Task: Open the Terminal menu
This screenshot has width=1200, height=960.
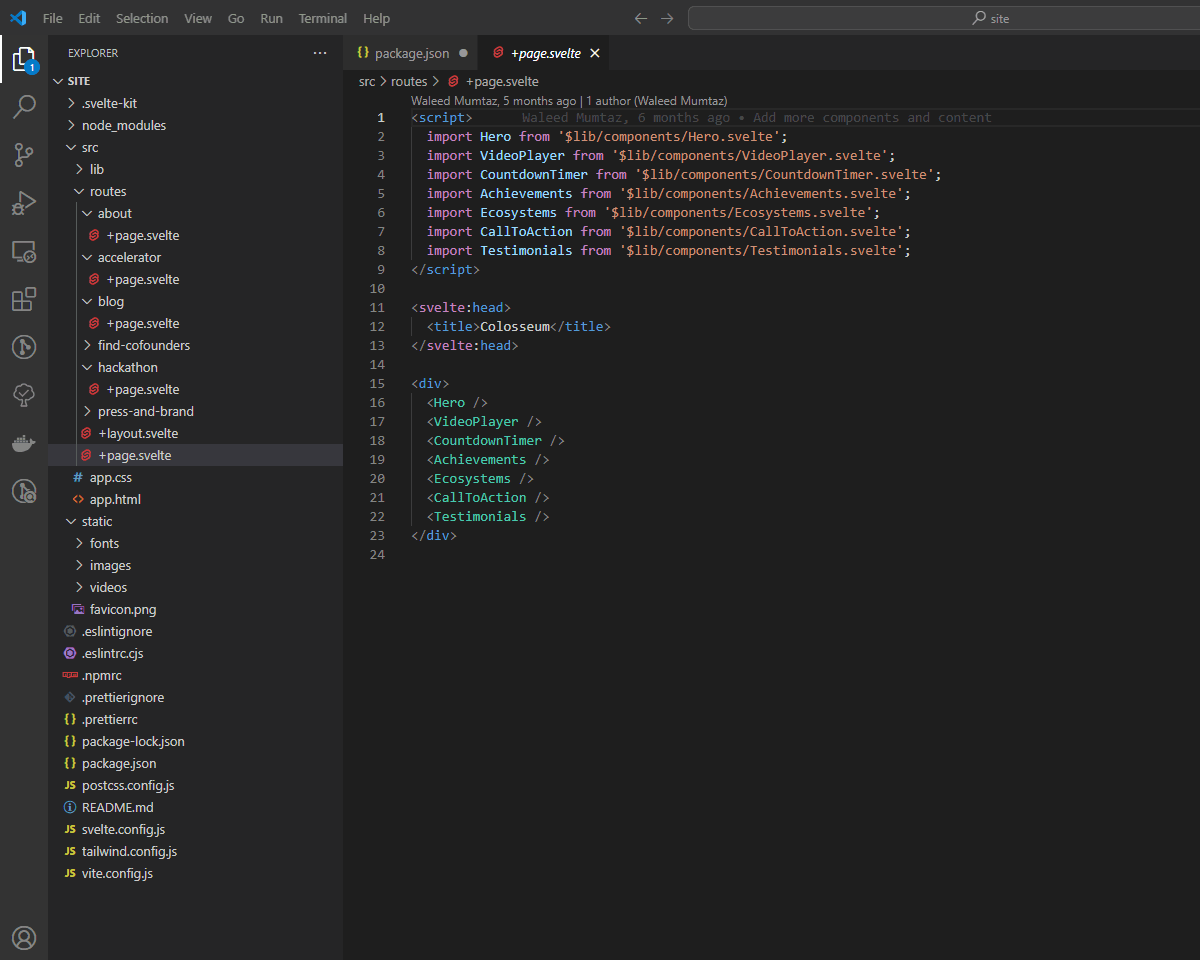Action: 323,18
